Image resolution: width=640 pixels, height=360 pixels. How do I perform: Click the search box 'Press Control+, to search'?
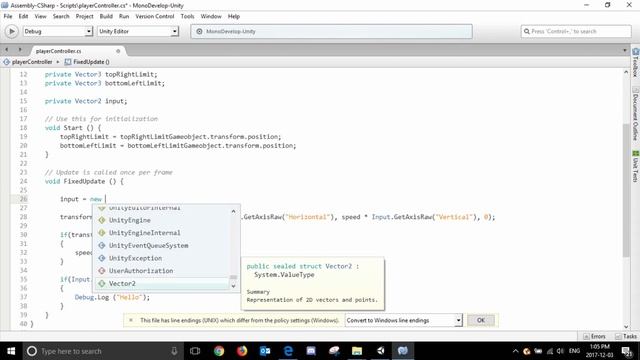coord(576,31)
